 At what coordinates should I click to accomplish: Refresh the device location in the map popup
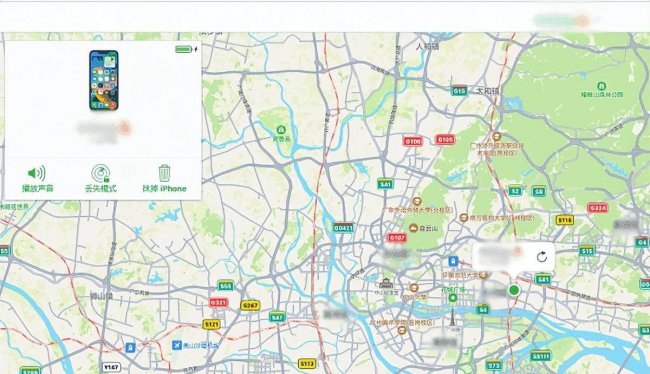pyautogui.click(x=542, y=257)
